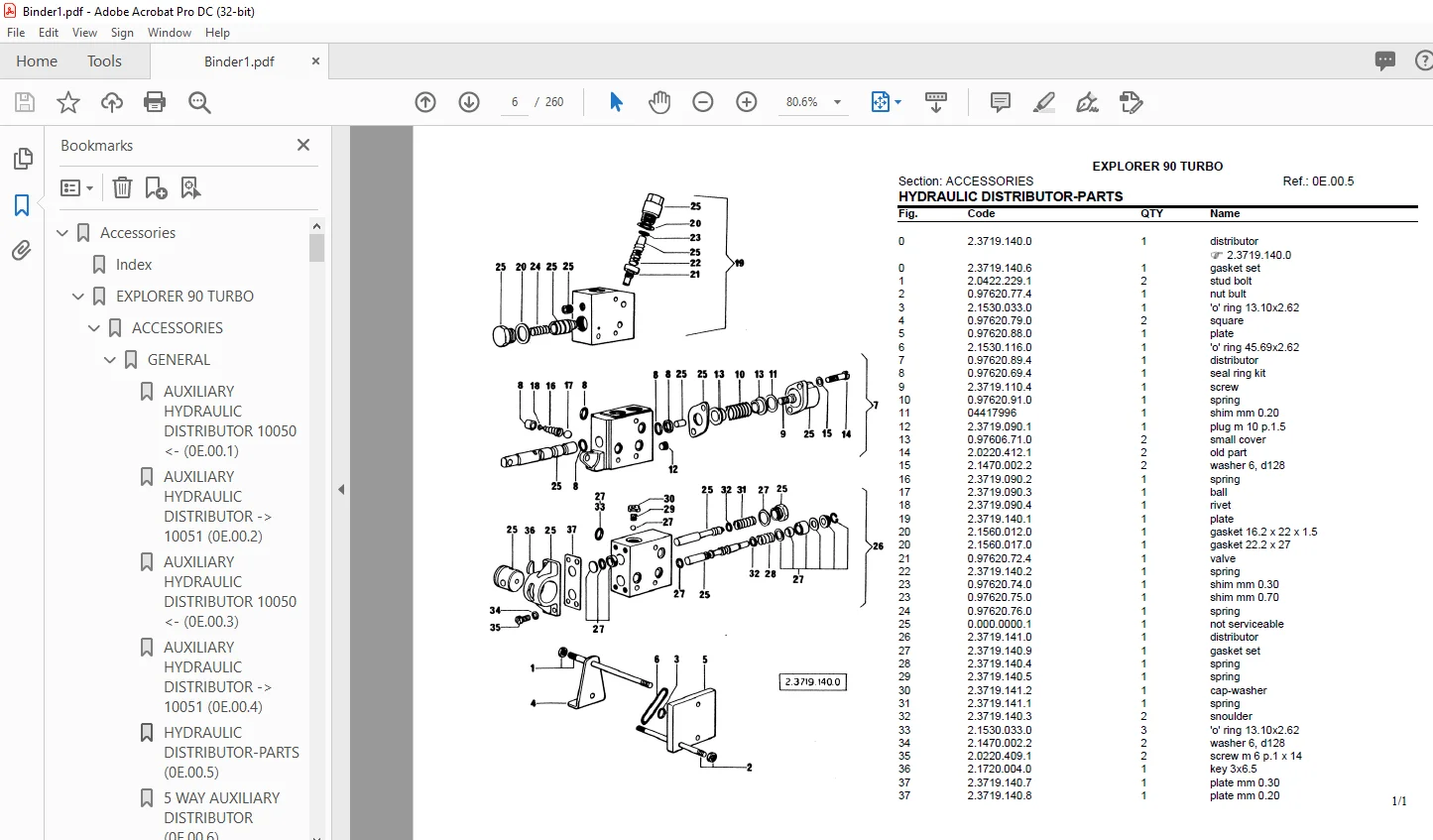Image resolution: width=1433 pixels, height=840 pixels.
Task: Click the bookmarks panel scrollbar thumb
Action: (x=317, y=248)
